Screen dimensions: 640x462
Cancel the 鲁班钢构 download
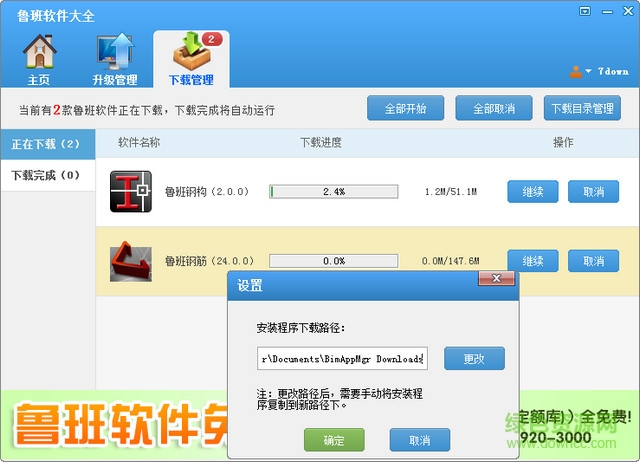[x=593, y=191]
